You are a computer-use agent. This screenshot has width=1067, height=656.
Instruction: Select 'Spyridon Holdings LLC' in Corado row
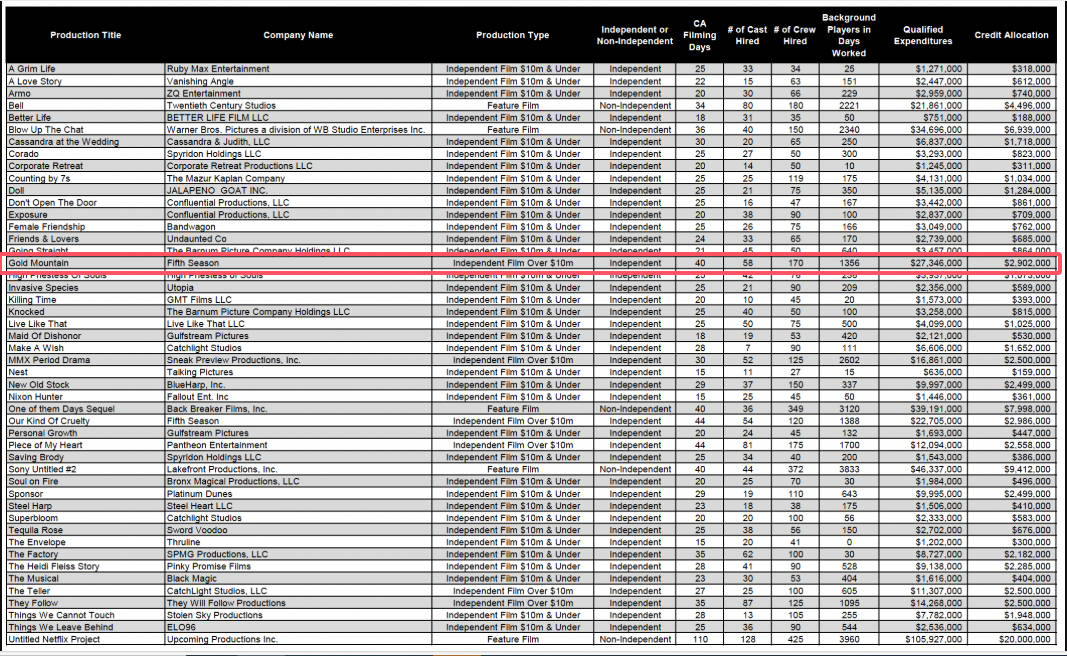(298, 154)
